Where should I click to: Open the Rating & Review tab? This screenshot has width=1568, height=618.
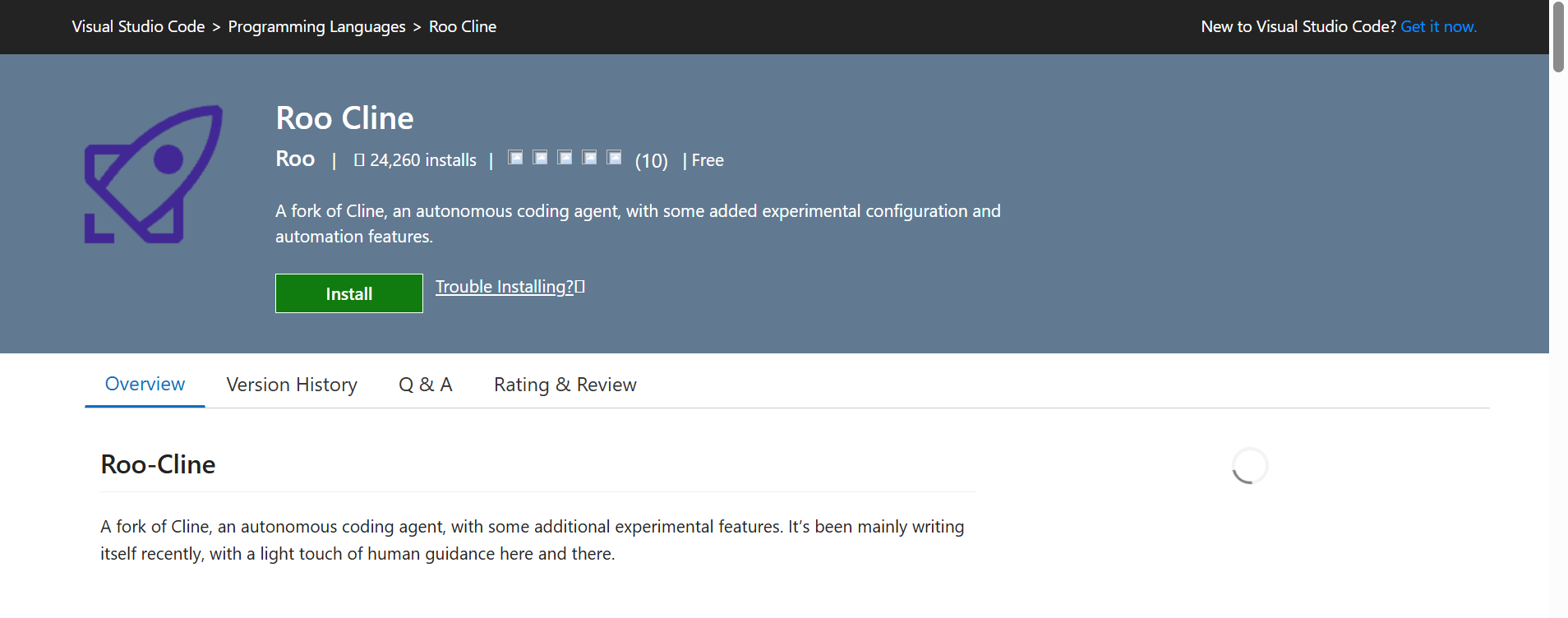(x=565, y=385)
